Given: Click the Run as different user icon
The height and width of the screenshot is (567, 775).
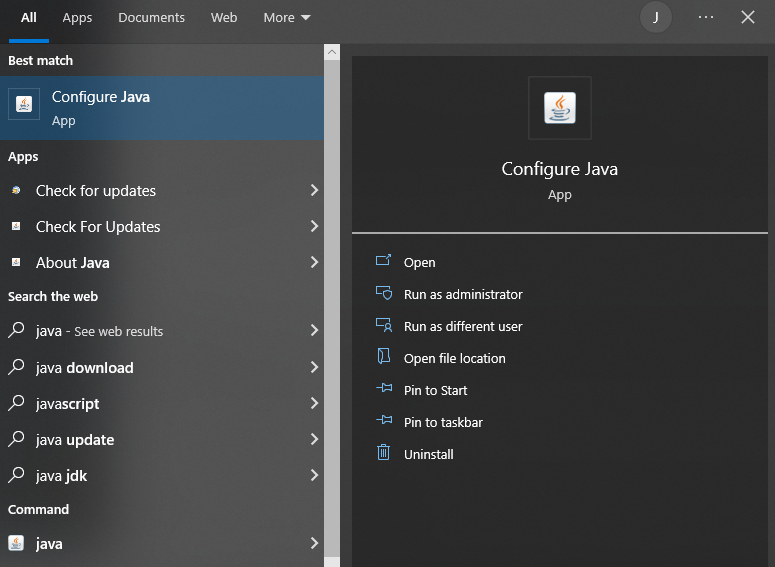Looking at the screenshot, I should point(384,325).
